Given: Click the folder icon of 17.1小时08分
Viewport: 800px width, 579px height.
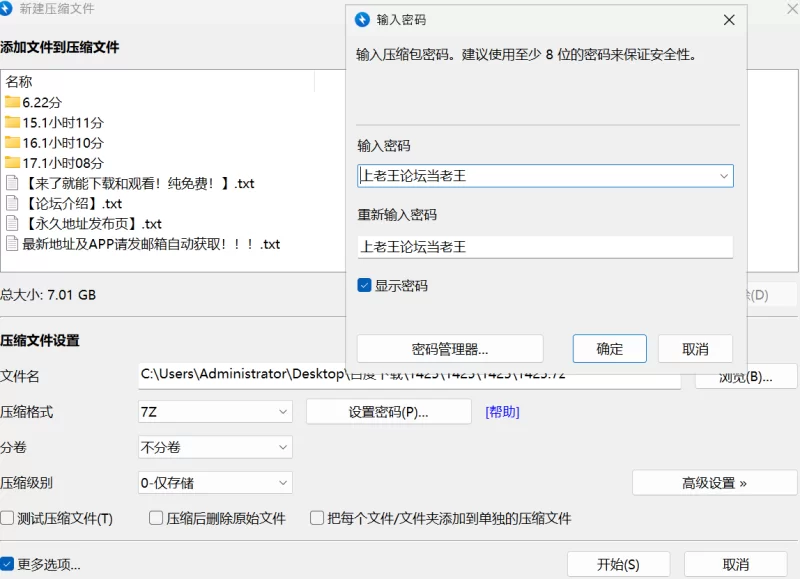Looking at the screenshot, I should (x=12, y=163).
